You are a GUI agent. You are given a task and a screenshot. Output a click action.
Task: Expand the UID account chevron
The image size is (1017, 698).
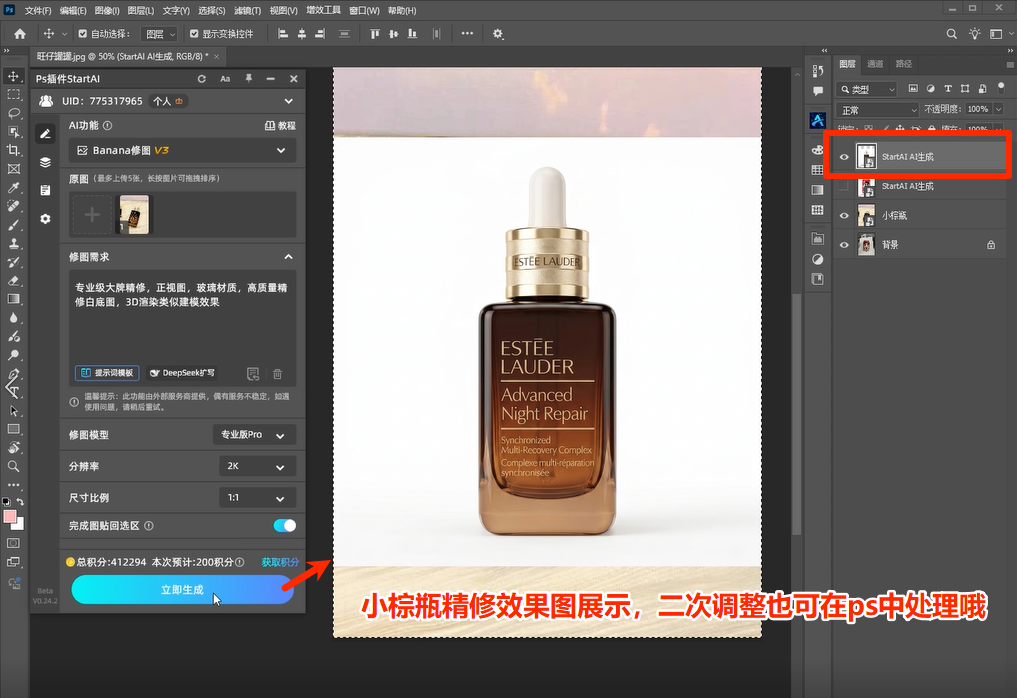289,101
